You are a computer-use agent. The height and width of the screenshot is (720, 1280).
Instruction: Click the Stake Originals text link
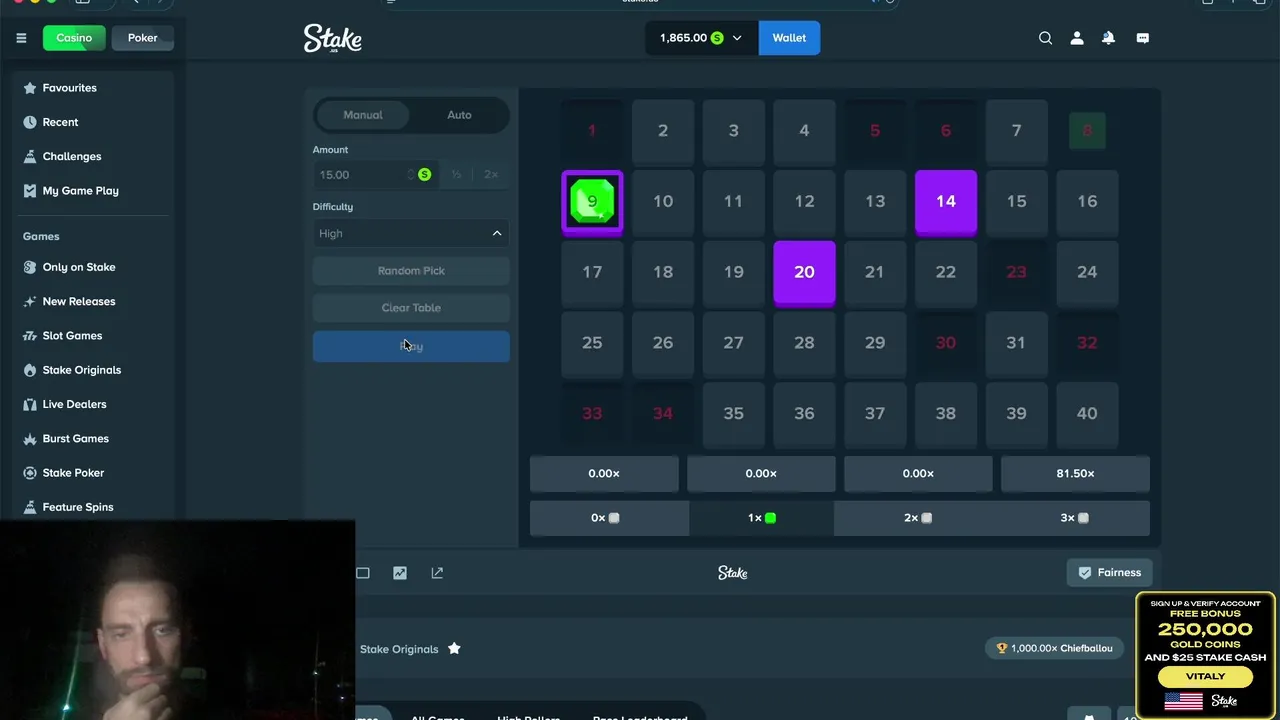click(399, 649)
